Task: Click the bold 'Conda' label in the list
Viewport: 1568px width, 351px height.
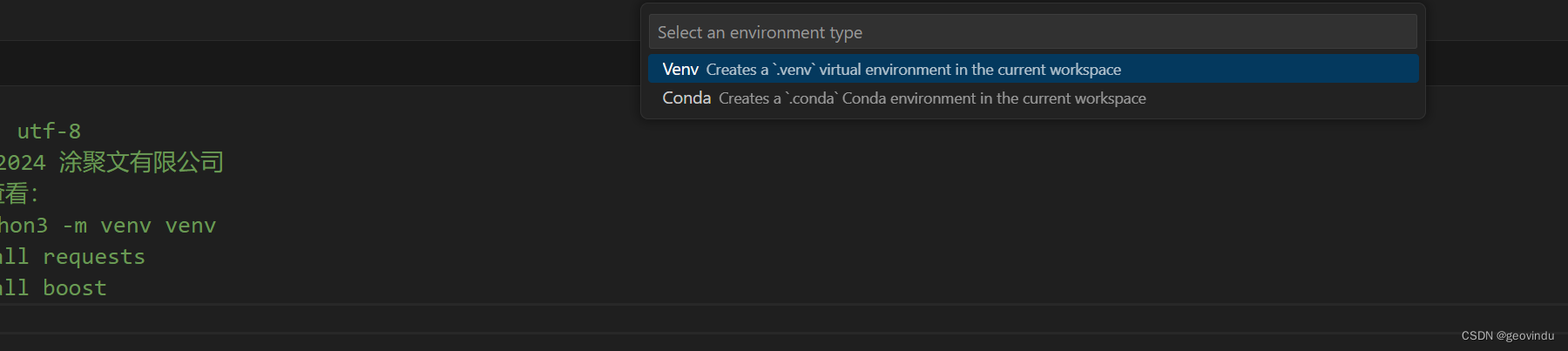Action: pyautogui.click(x=686, y=98)
